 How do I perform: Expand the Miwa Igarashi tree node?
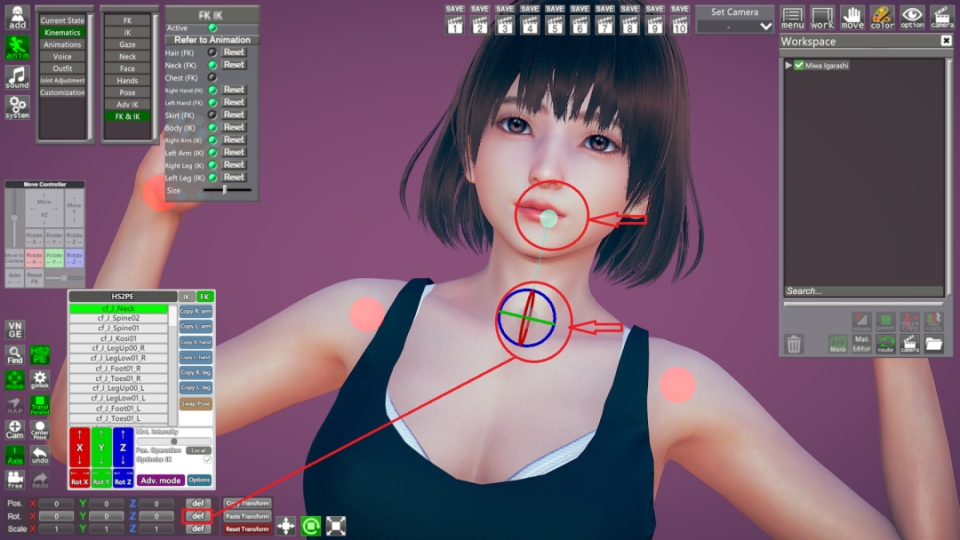[x=788, y=65]
